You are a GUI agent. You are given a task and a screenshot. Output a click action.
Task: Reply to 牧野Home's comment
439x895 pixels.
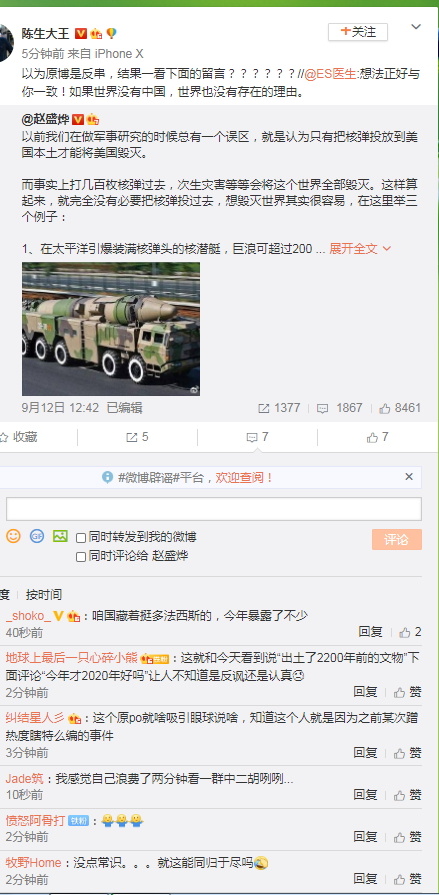(x=365, y=879)
